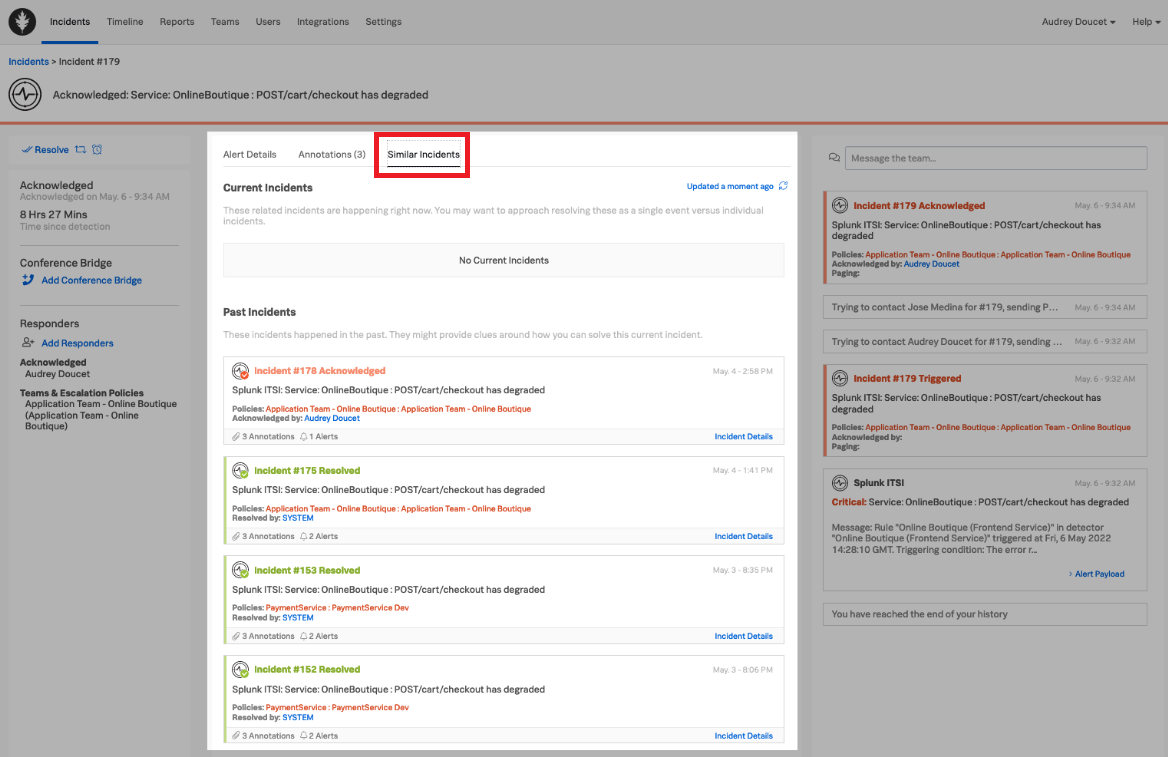
Task: Click the person icon beside Add Responders
Action: pyautogui.click(x=28, y=343)
